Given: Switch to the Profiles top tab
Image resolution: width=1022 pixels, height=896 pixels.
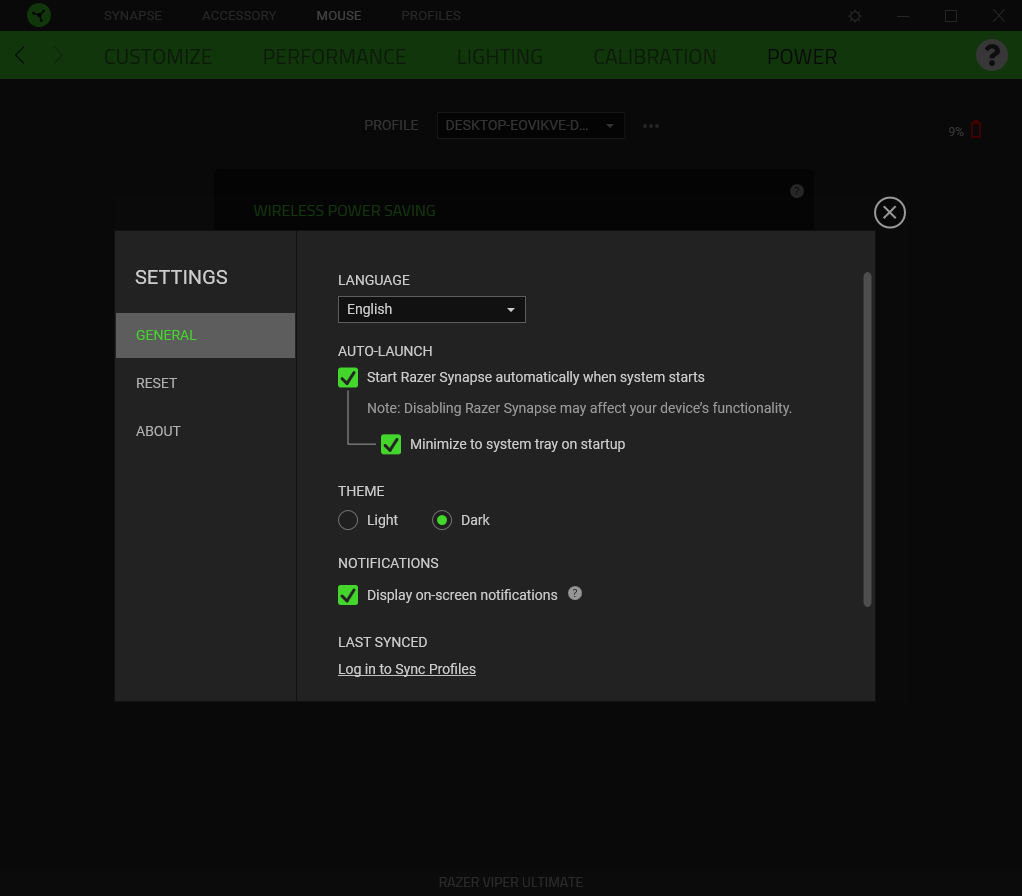Looking at the screenshot, I should pos(431,16).
